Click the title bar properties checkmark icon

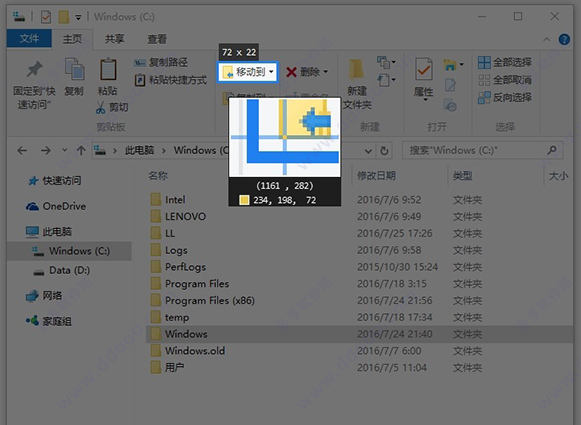(46, 17)
